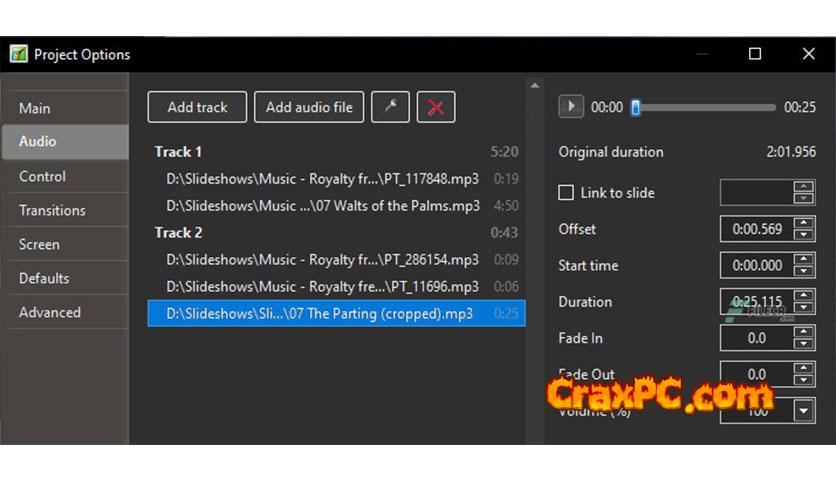Image resolution: width=836 pixels, height=484 pixels.
Task: Select the Track 2 header row
Action: pos(336,232)
